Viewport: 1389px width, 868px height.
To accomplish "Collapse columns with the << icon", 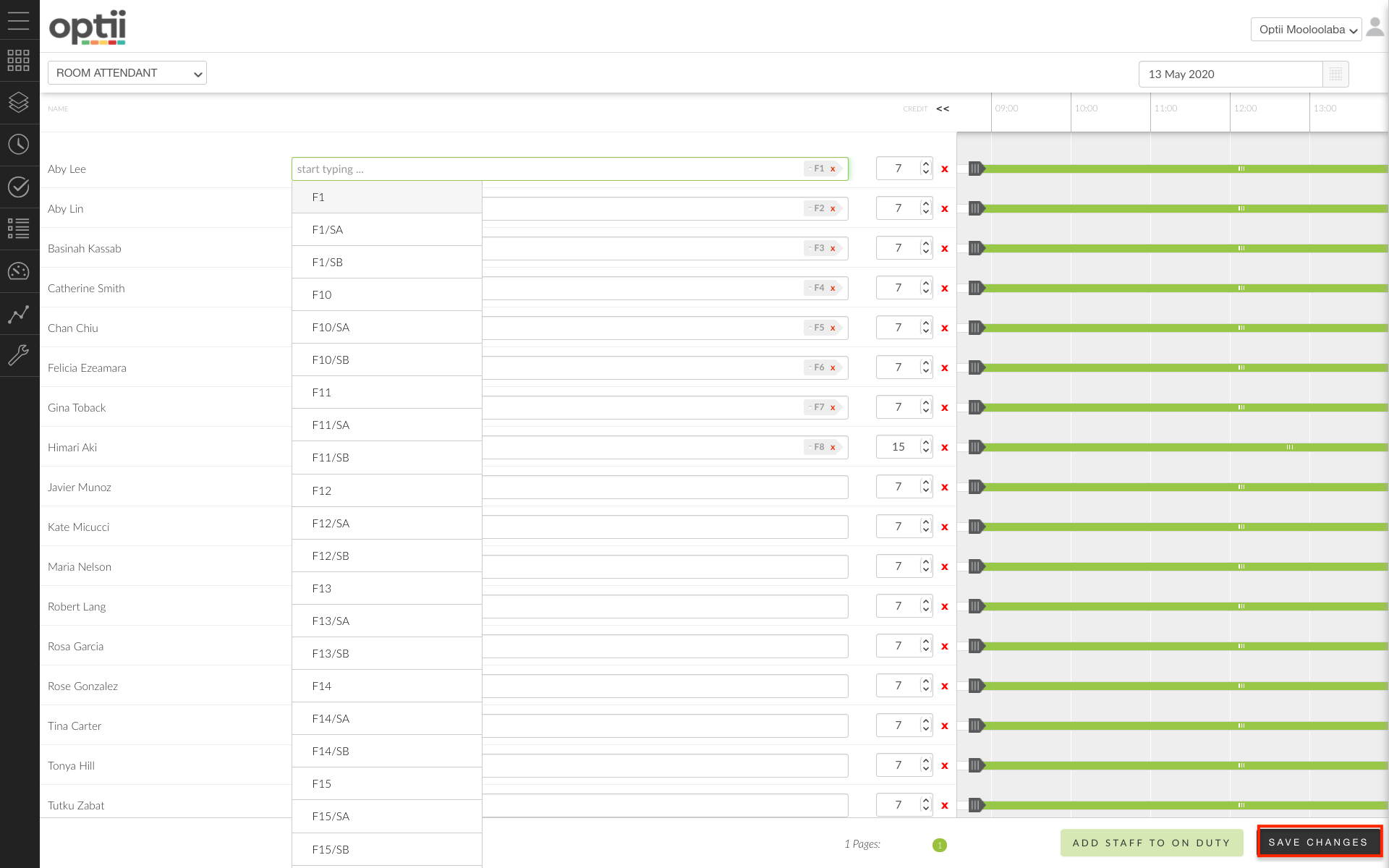I will [x=943, y=109].
